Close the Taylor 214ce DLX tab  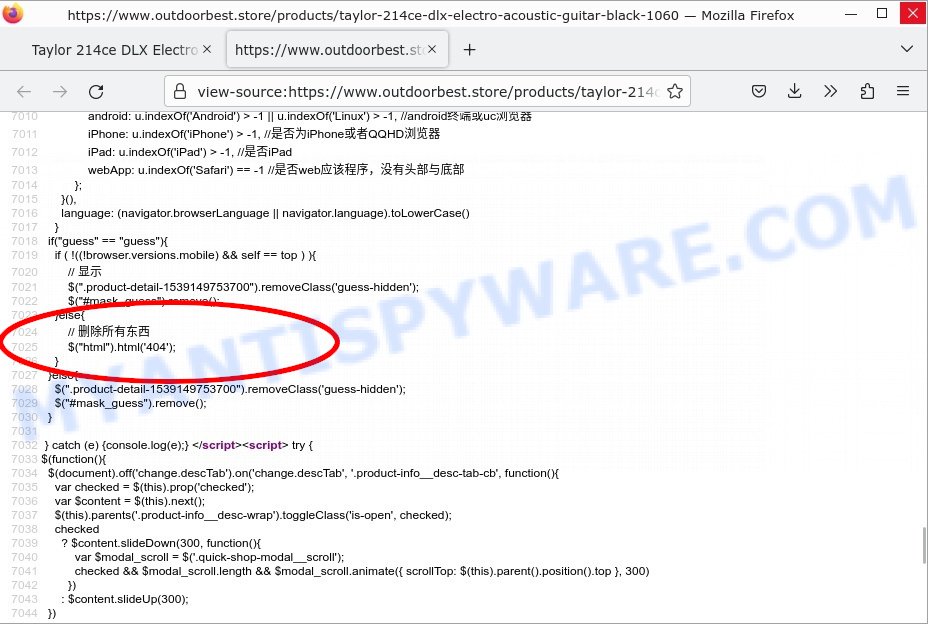(207, 49)
